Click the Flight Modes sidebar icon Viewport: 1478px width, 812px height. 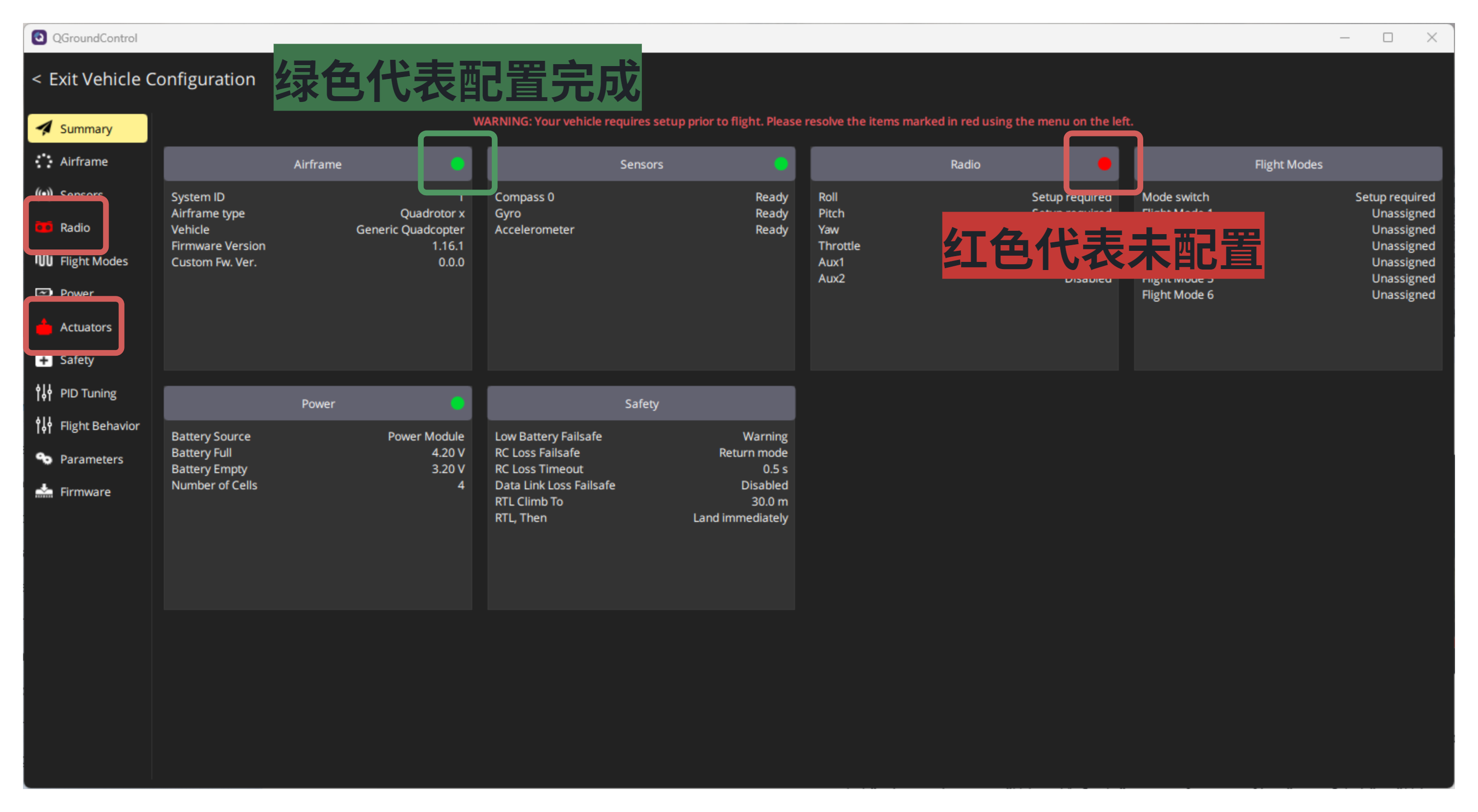(x=44, y=261)
